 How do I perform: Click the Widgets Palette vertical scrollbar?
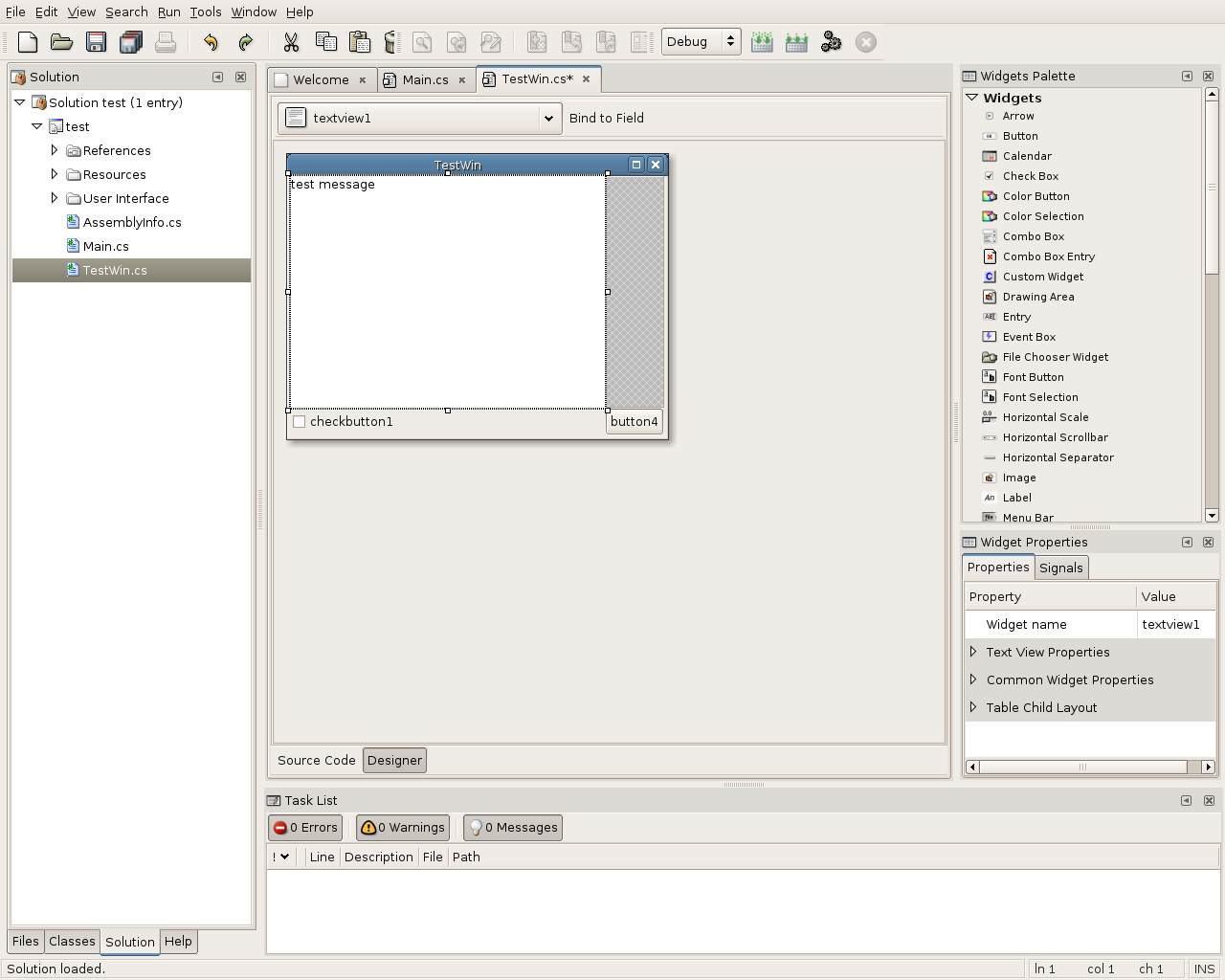[x=1212, y=305]
